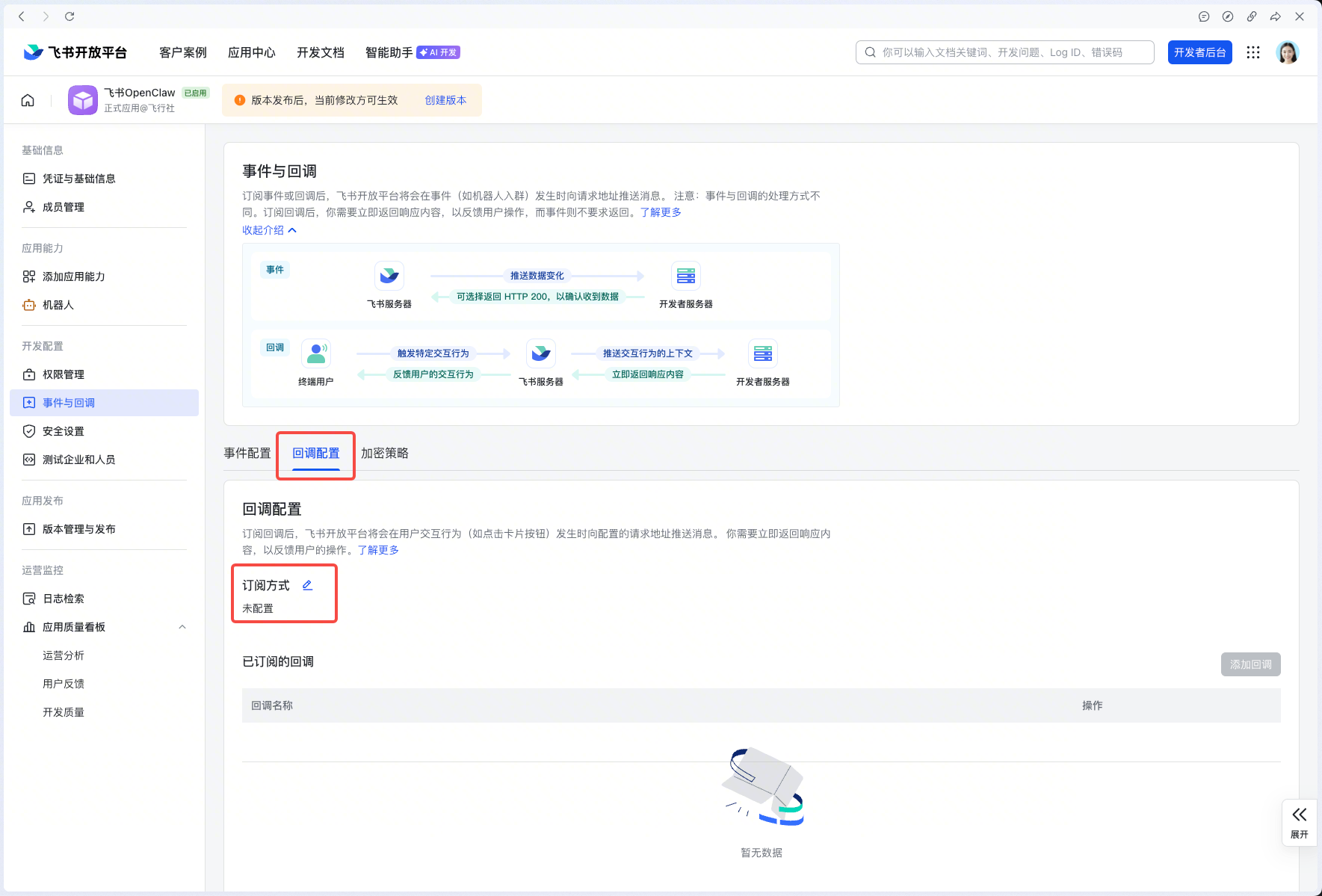
Task: Open the apps grid icon in header
Action: tap(1253, 52)
